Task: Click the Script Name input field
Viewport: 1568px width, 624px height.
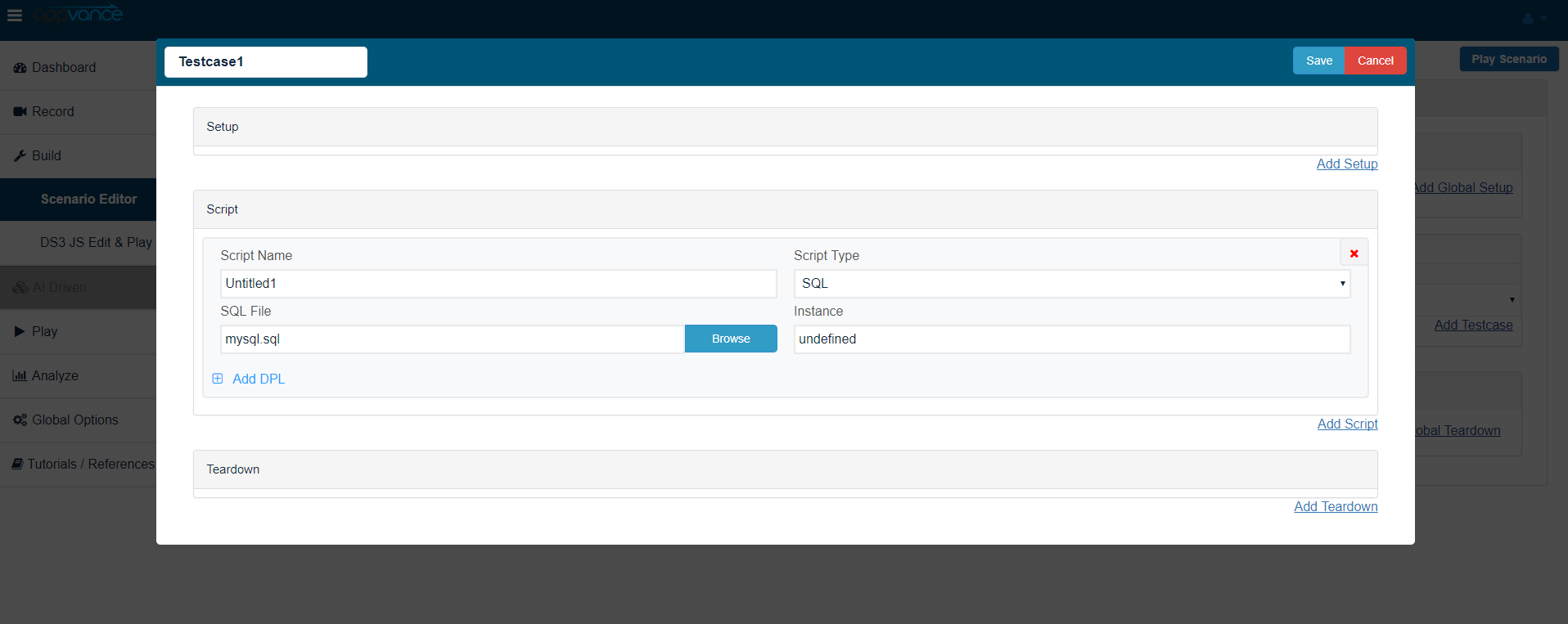Action: pyautogui.click(x=498, y=284)
